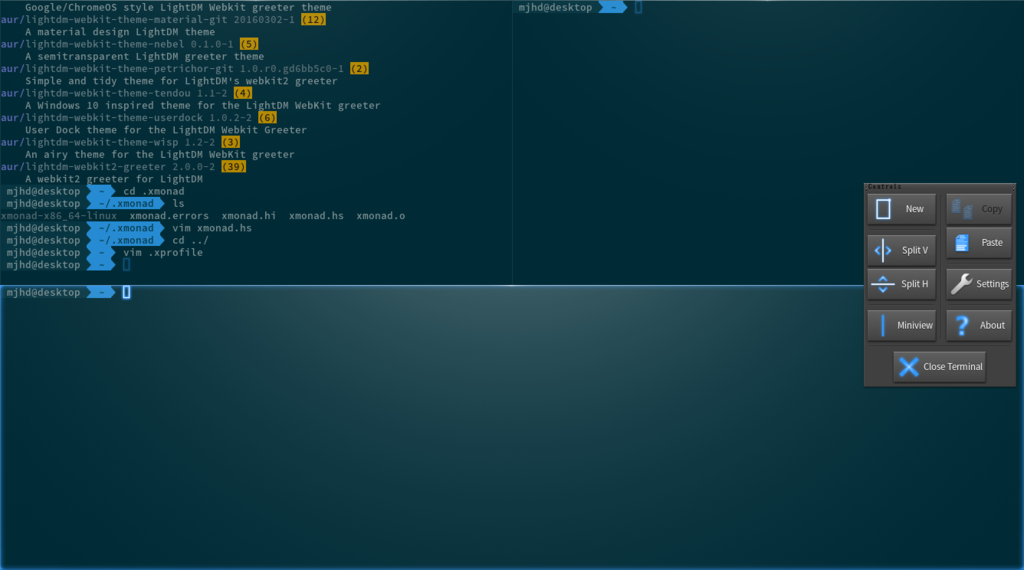Viewport: 1024px width, 570px height.
Task: Click the yellow (39) vote badge
Action: (233, 166)
